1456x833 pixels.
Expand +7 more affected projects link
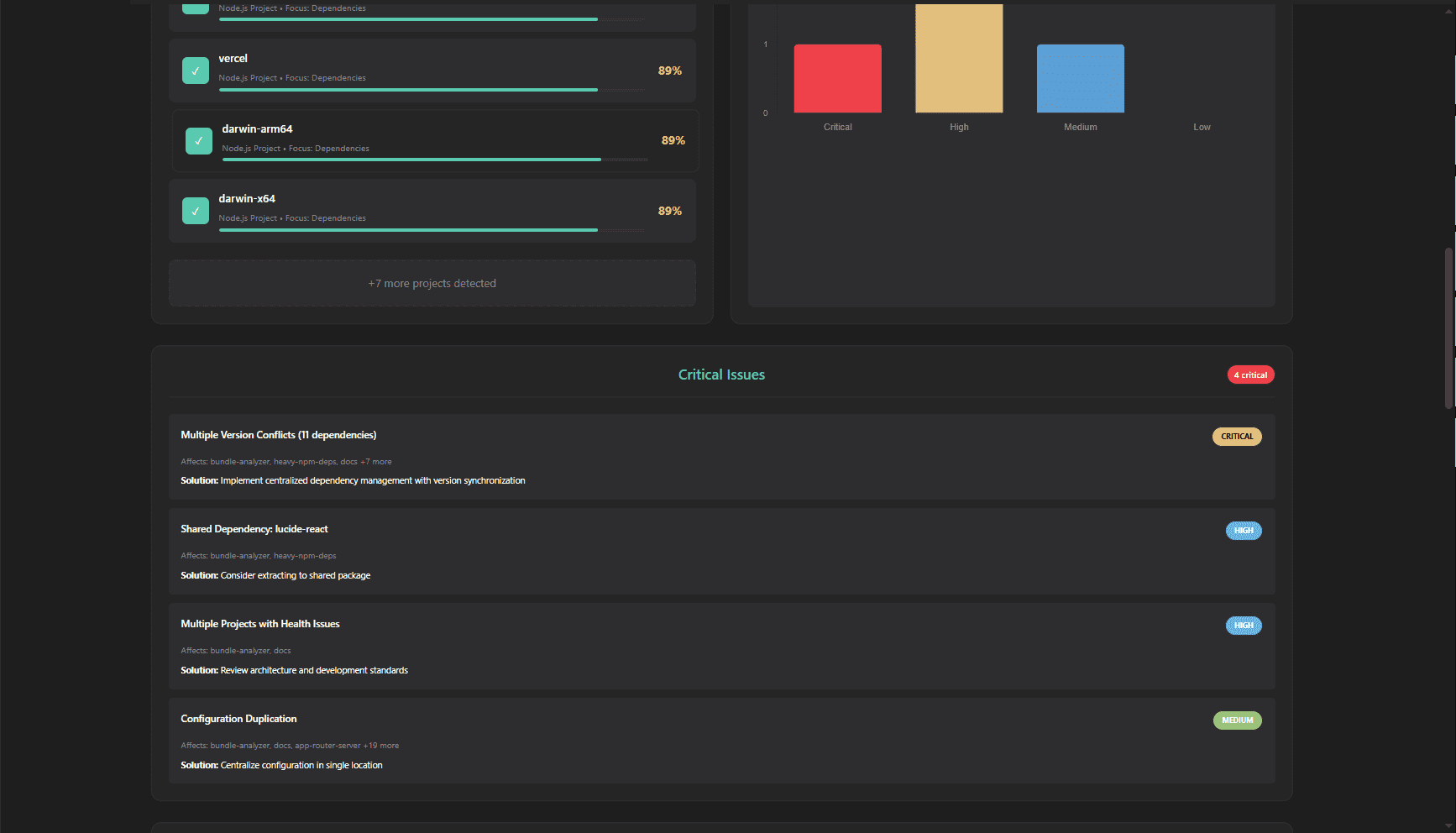click(376, 462)
